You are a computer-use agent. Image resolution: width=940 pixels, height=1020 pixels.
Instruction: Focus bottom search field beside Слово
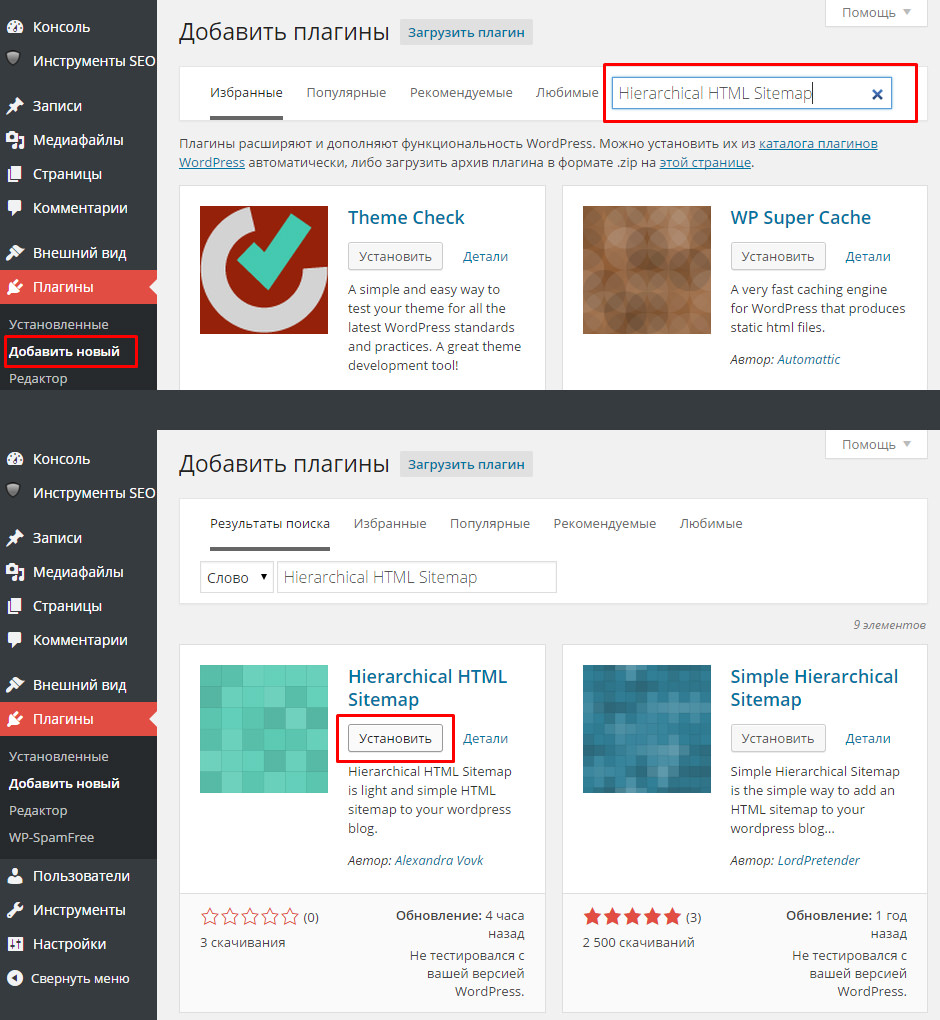coord(417,577)
